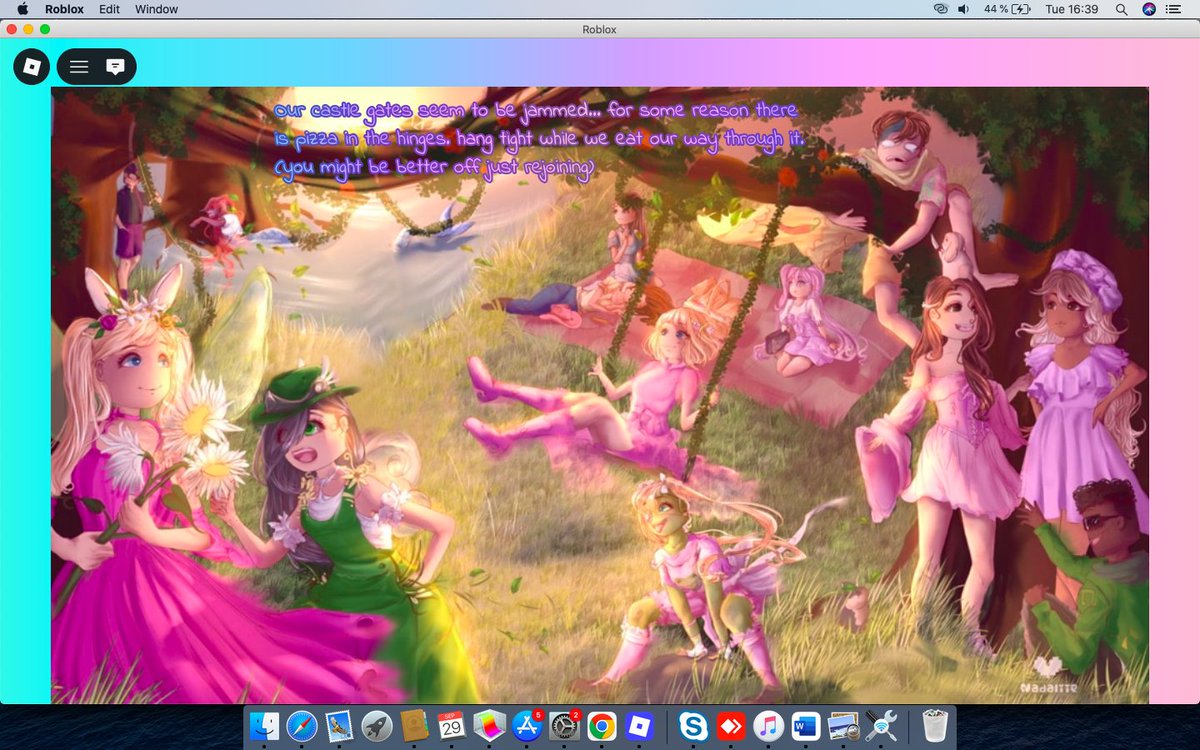Open the Contacts book in dock

[414, 727]
